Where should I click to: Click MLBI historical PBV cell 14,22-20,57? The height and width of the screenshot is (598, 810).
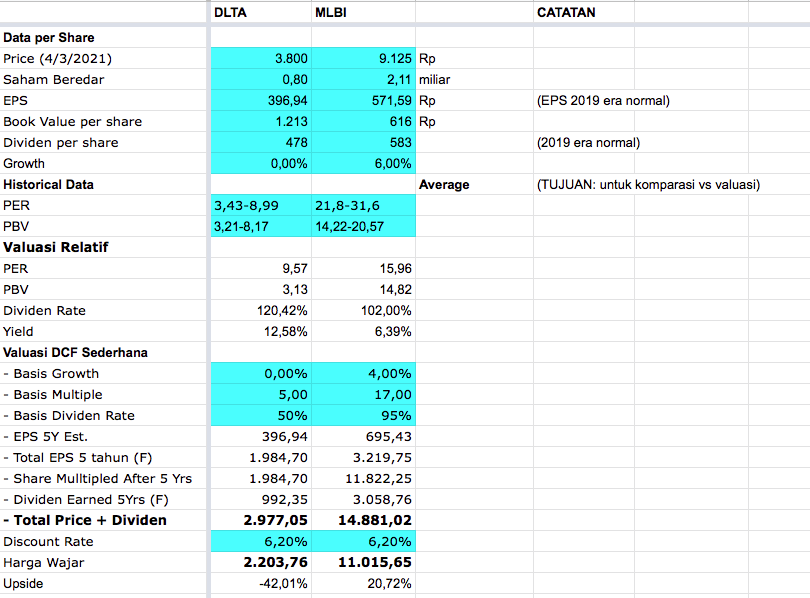(x=364, y=226)
